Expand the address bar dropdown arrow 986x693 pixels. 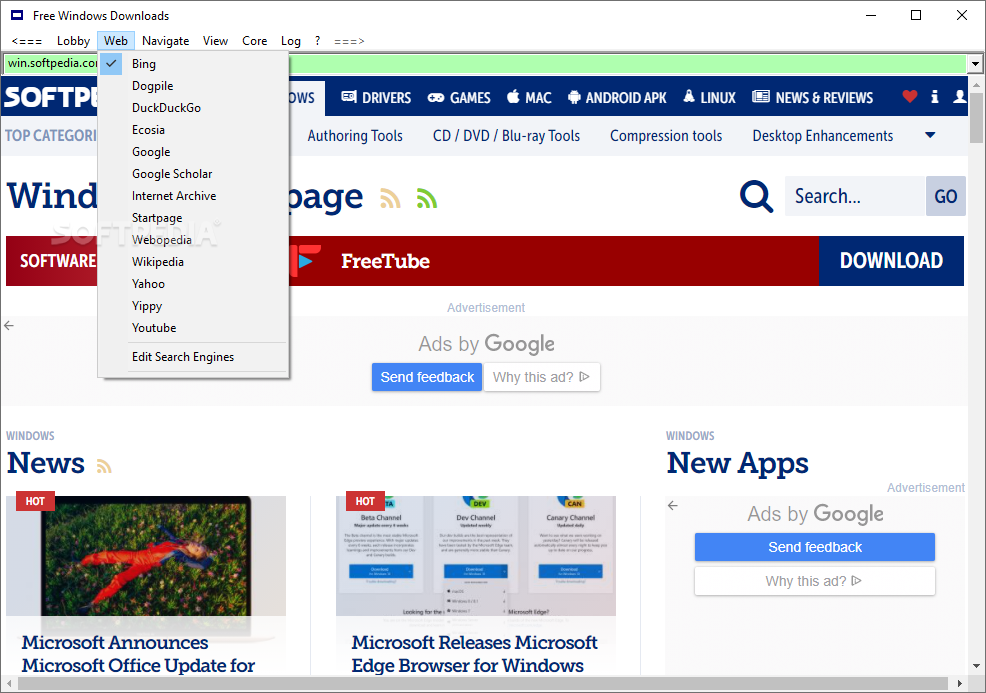(975, 64)
